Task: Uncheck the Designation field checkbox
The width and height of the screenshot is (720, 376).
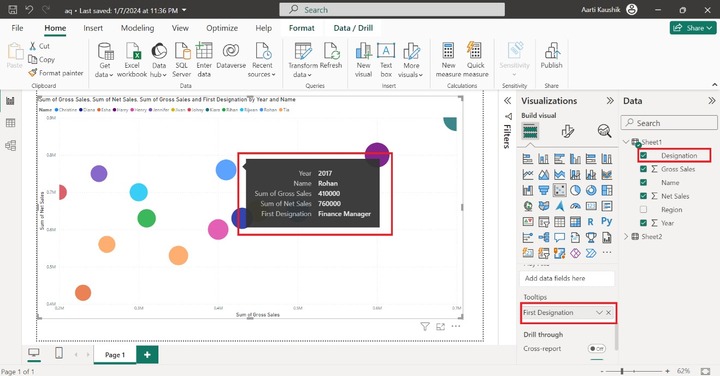Action: pos(643,156)
